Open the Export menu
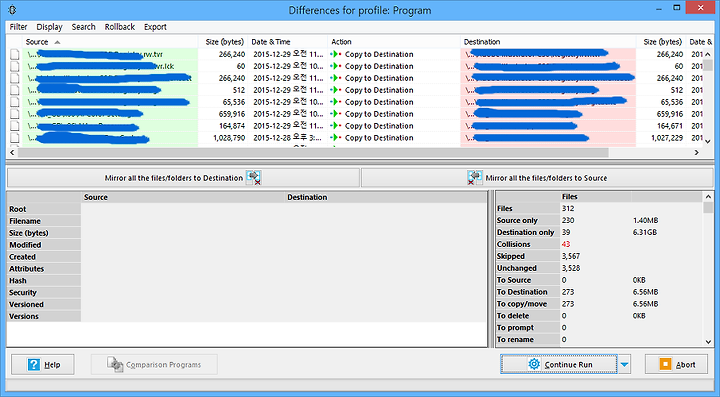Screen dimensions: 720x397 (x=155, y=27)
